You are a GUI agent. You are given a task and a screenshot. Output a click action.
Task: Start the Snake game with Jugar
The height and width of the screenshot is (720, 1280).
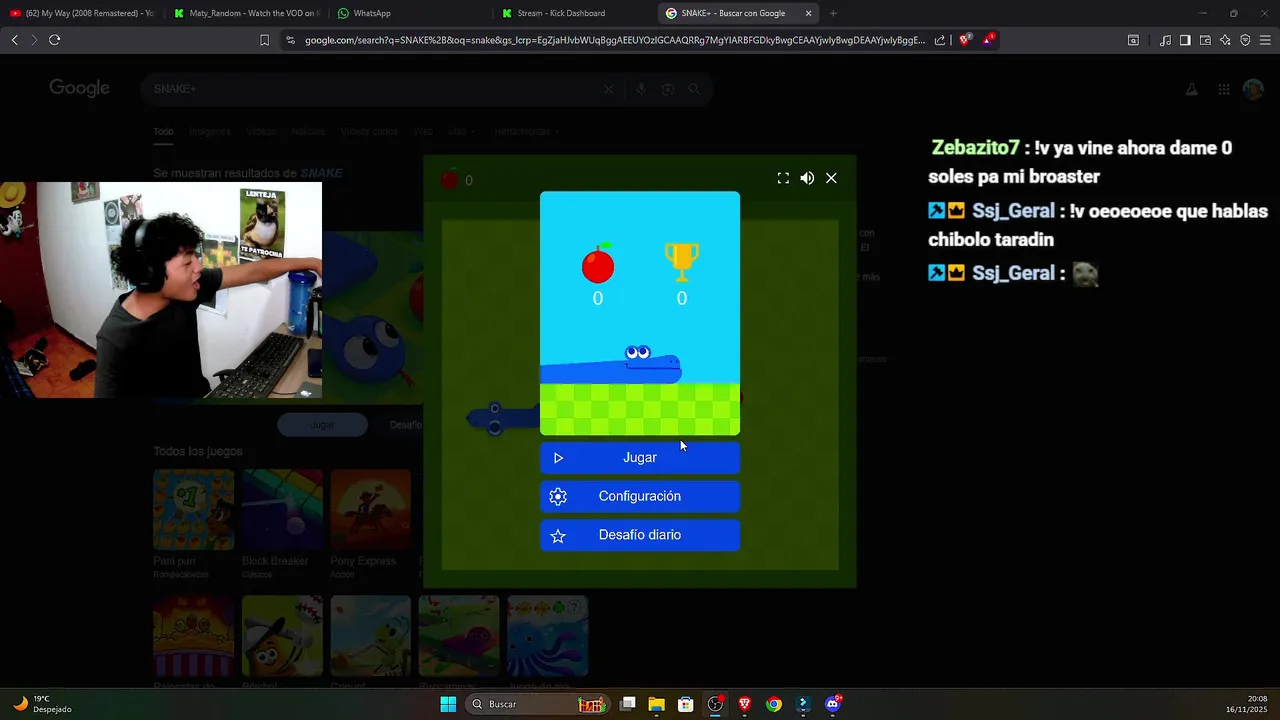coord(640,458)
